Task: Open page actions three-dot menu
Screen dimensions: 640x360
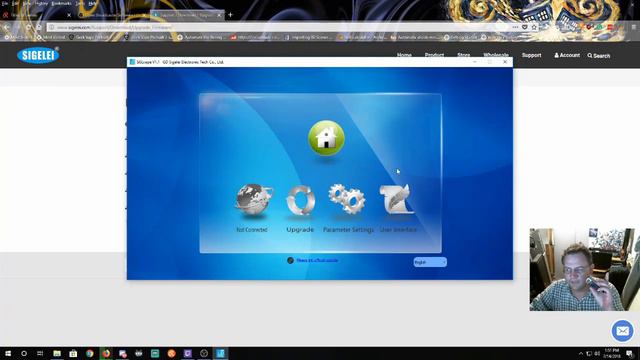Action: pos(515,27)
